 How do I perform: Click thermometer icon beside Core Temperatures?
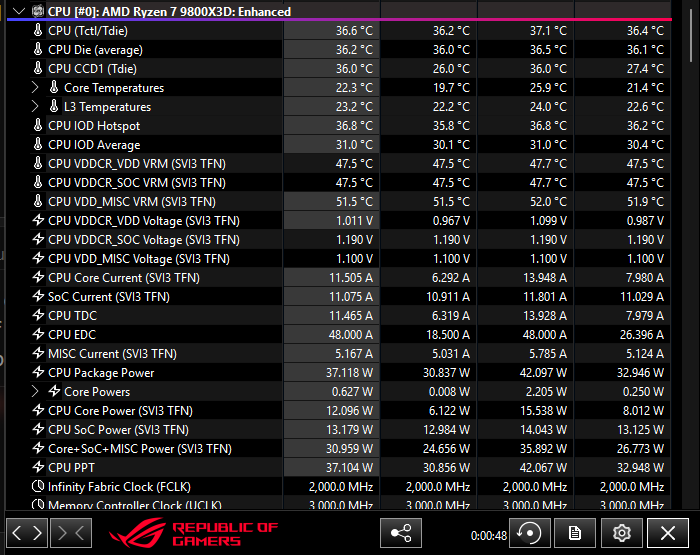[x=54, y=88]
